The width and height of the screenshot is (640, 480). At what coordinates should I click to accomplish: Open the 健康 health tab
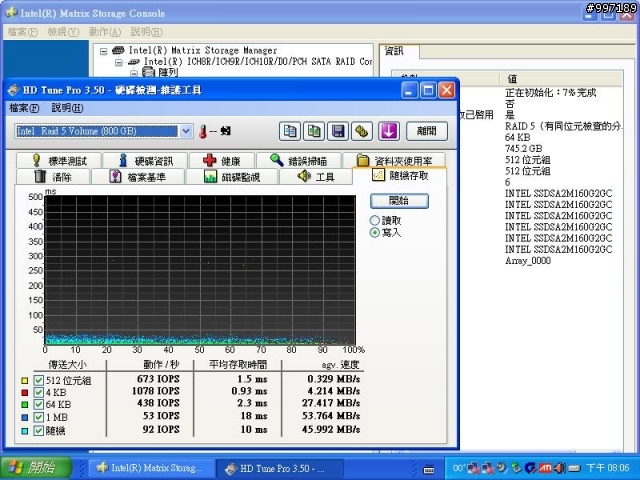[222, 160]
